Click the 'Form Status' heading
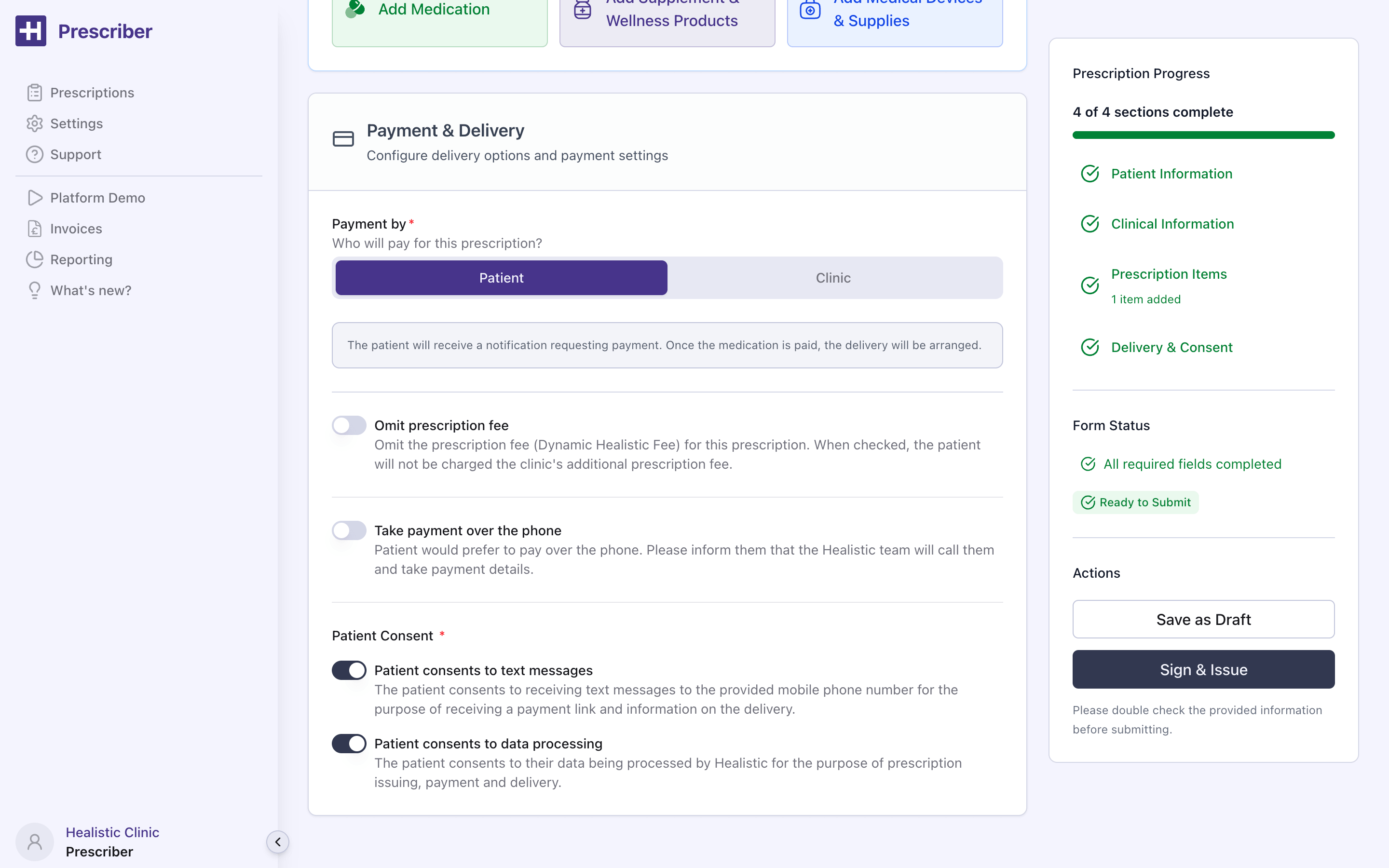This screenshot has height=868, width=1389. [1111, 425]
